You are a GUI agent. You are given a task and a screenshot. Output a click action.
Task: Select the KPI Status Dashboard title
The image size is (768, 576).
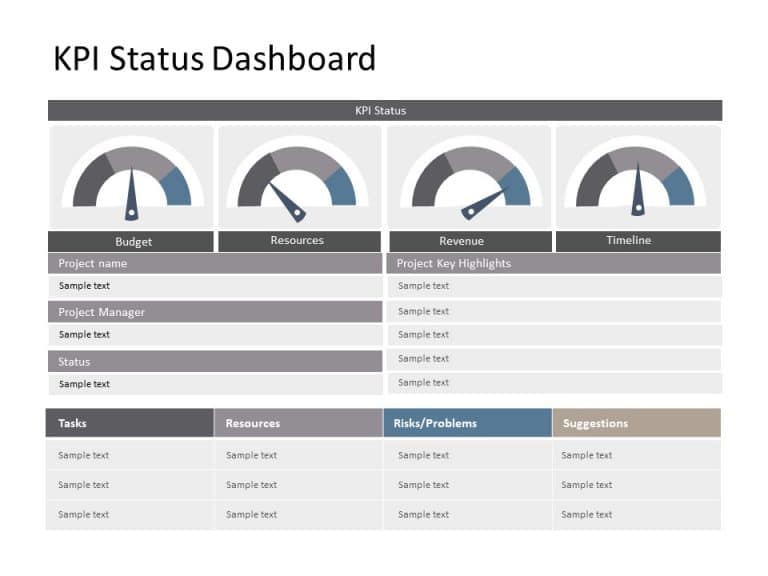(x=215, y=58)
